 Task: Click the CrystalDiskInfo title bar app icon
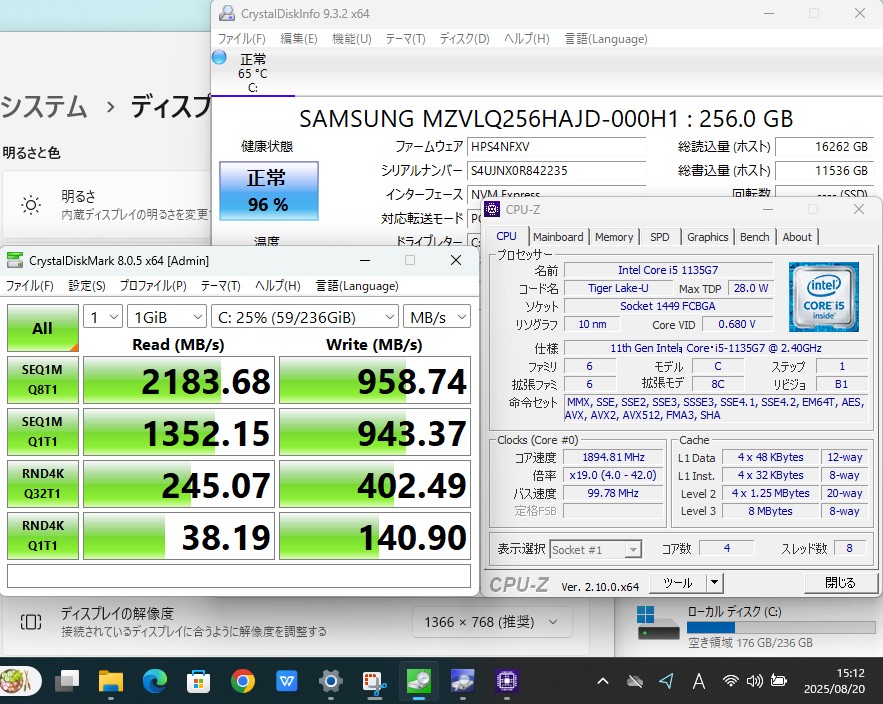(x=226, y=13)
